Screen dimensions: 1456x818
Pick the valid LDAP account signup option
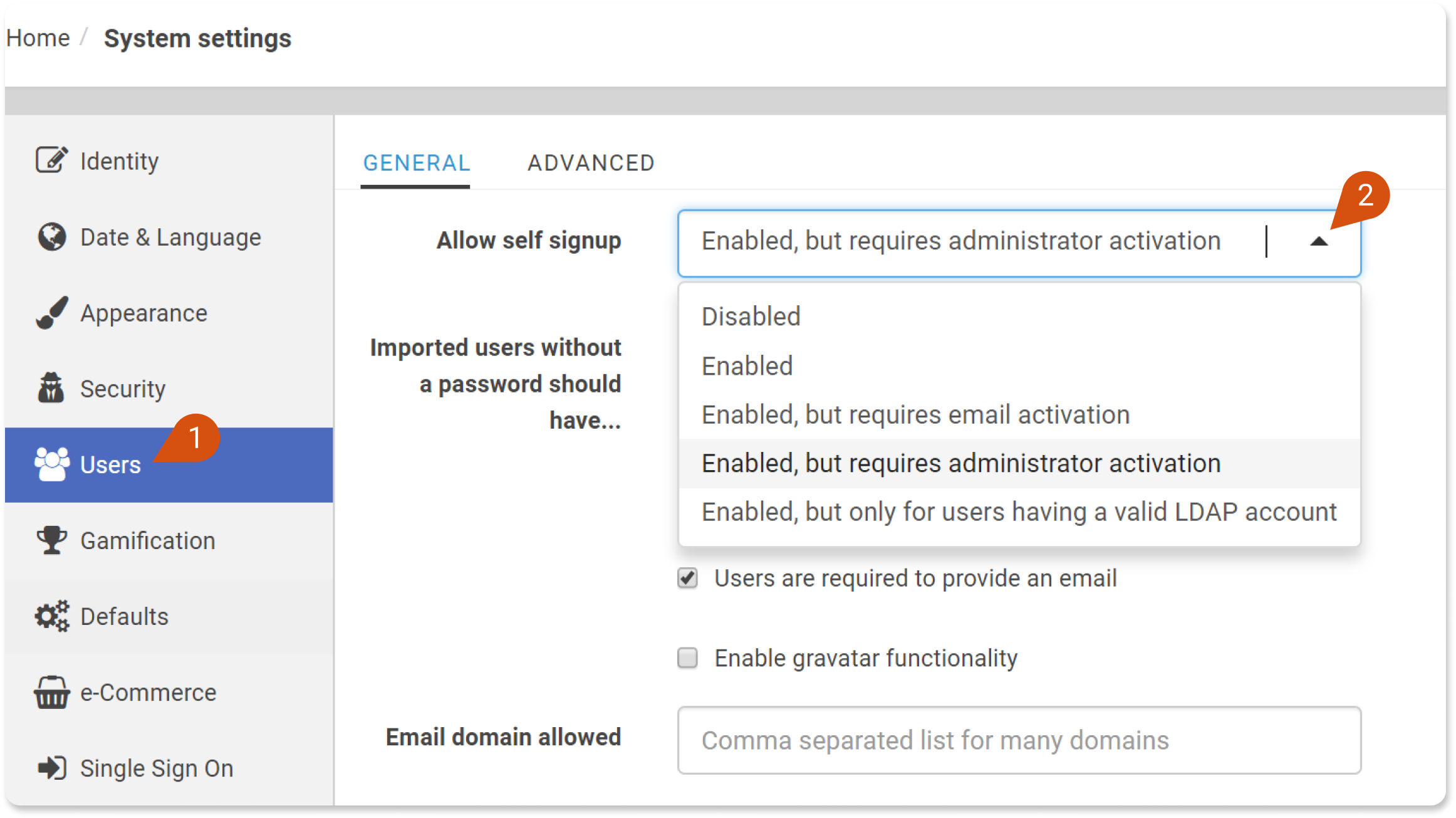coord(1019,512)
